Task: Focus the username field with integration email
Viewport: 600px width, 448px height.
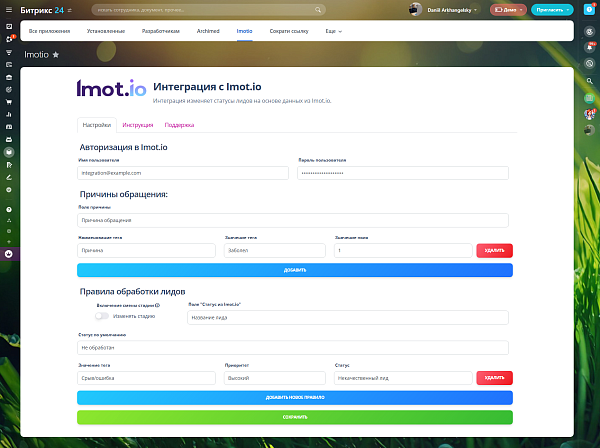Action: click(x=183, y=173)
